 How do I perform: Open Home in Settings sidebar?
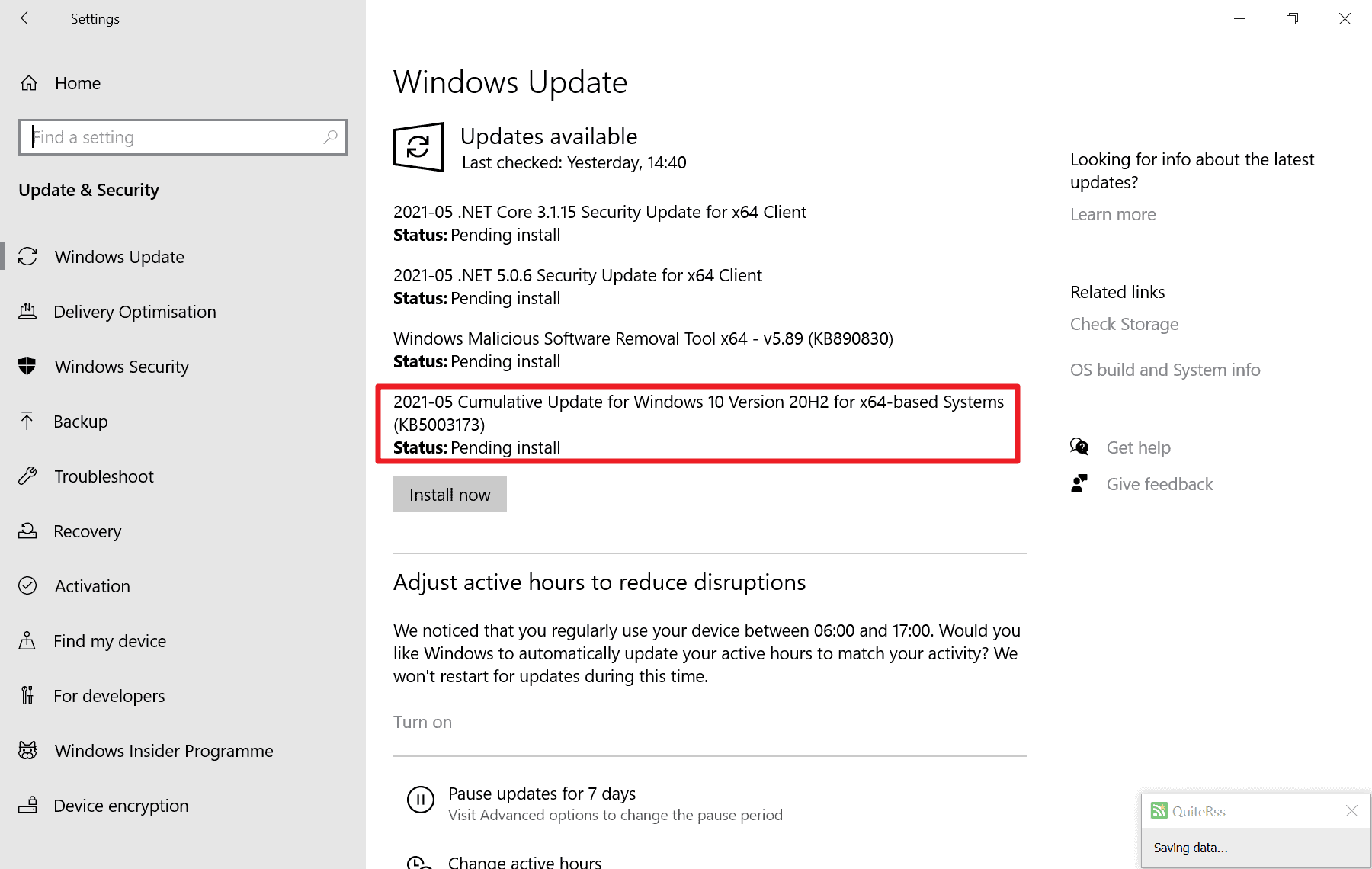[x=77, y=82]
